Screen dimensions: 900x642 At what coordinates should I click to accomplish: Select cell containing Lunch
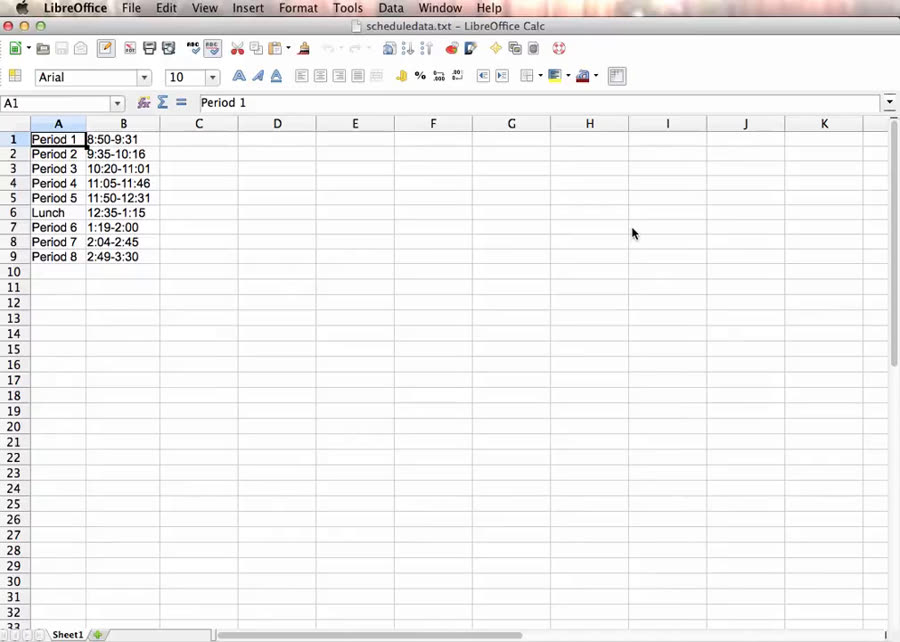(58, 213)
